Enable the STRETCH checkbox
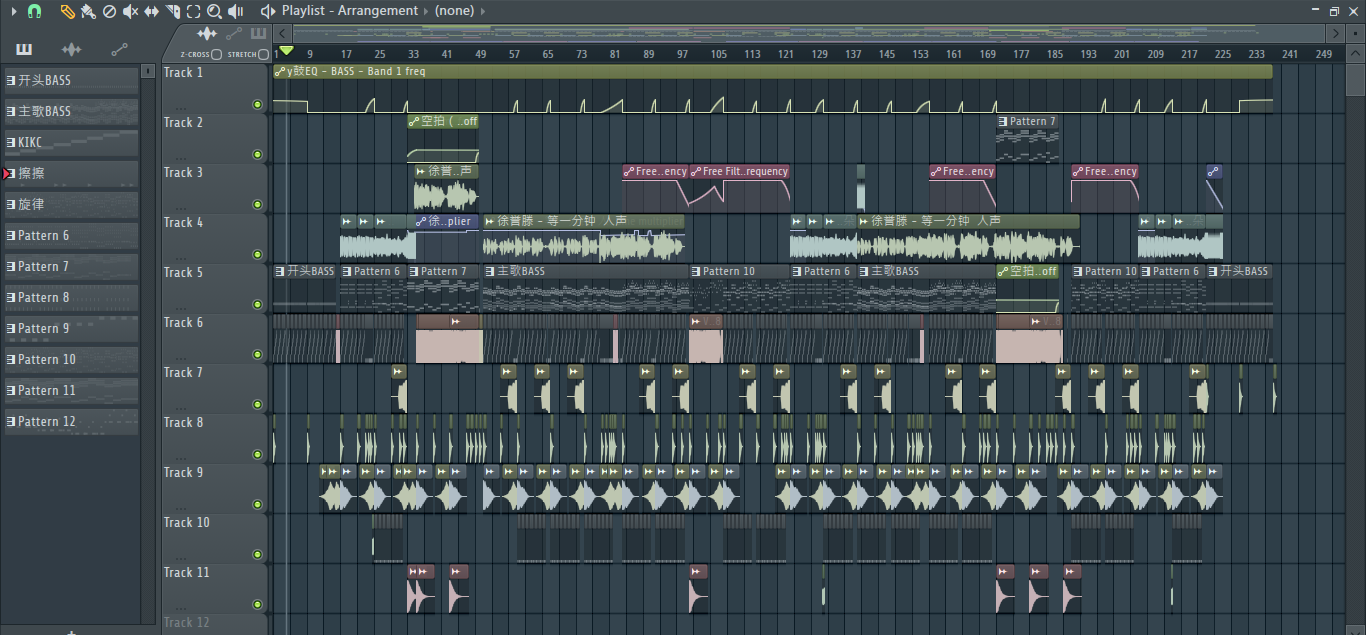The image size is (1366, 635). click(x=263, y=54)
